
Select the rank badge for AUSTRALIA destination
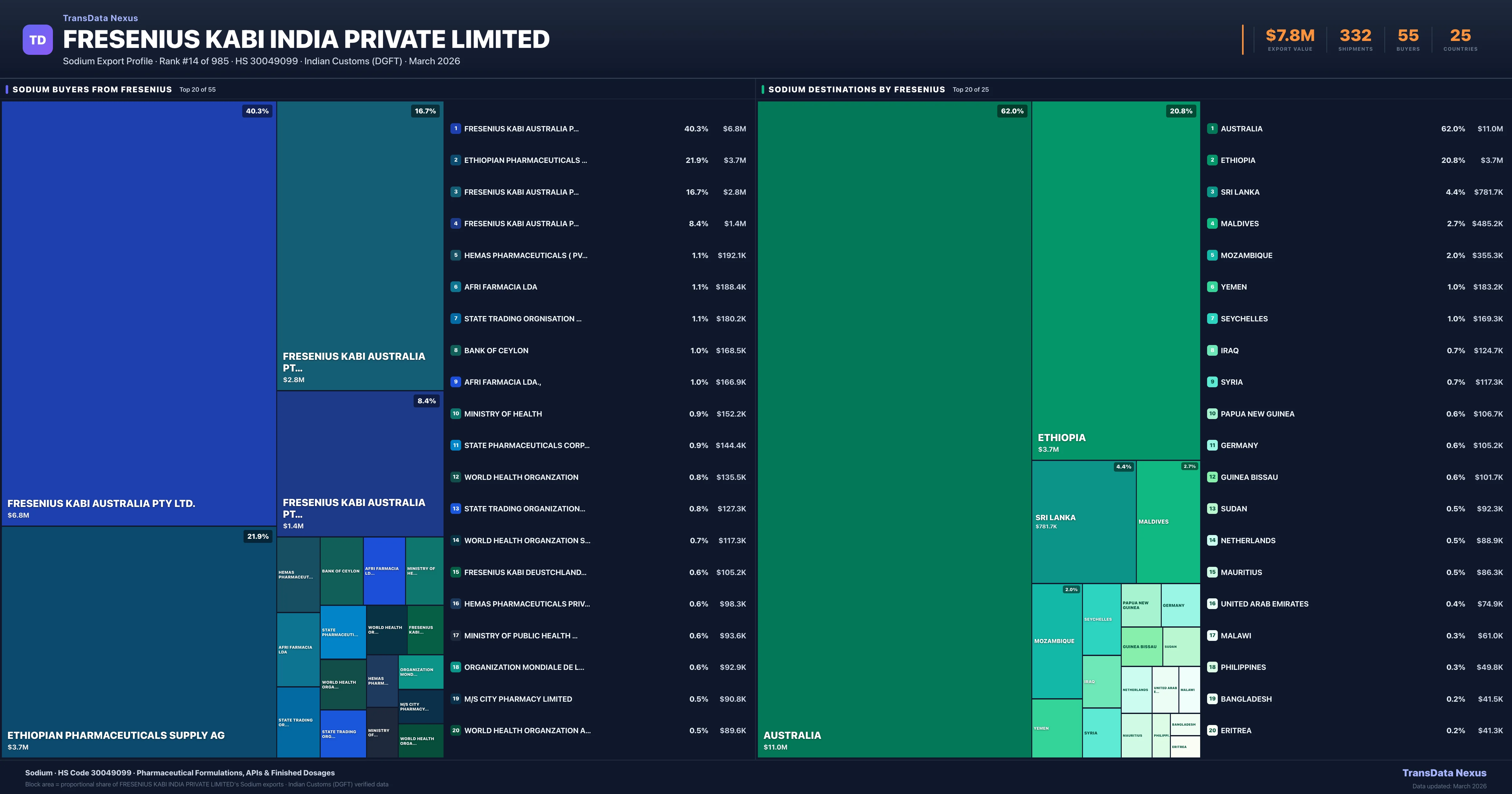click(x=1213, y=129)
